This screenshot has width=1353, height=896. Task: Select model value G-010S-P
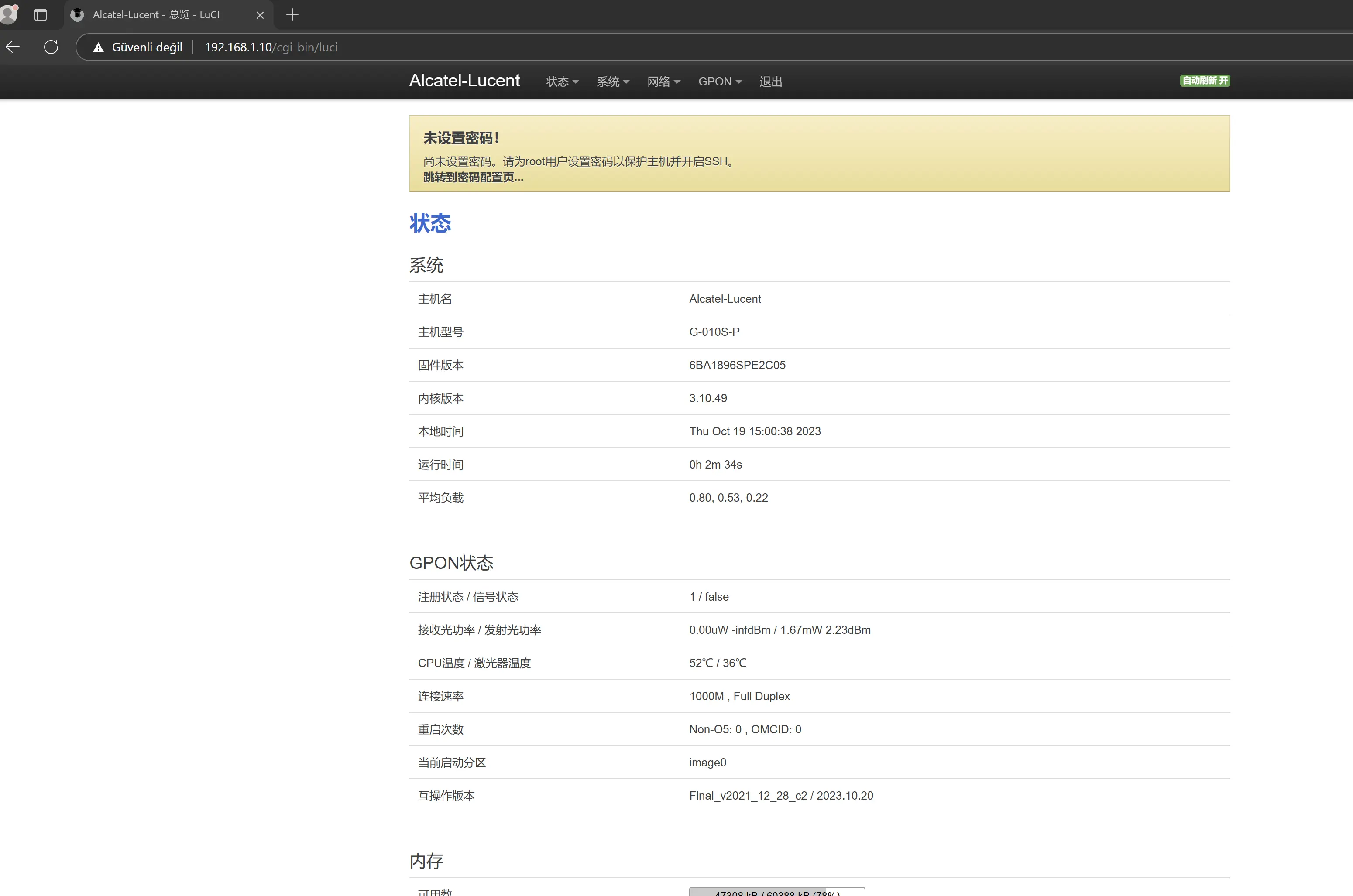714,332
